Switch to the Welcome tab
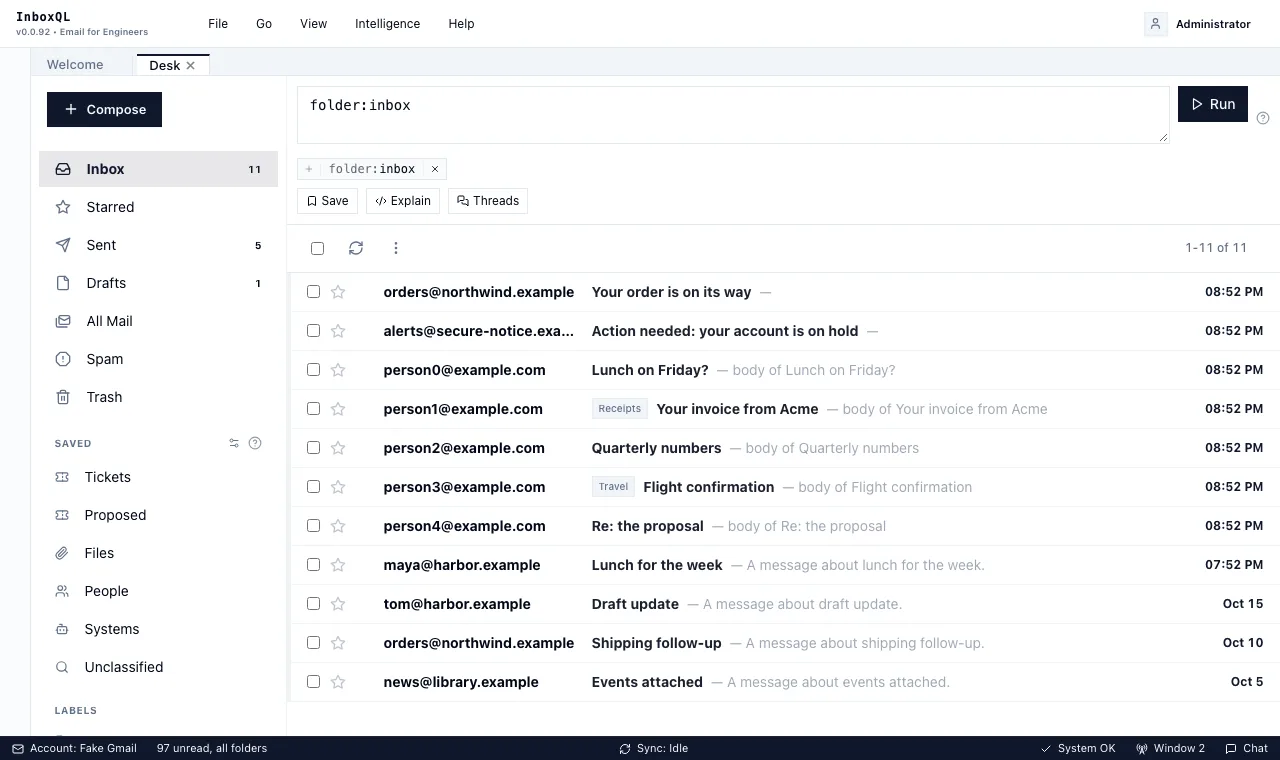The height and width of the screenshot is (760, 1280). tap(75, 64)
